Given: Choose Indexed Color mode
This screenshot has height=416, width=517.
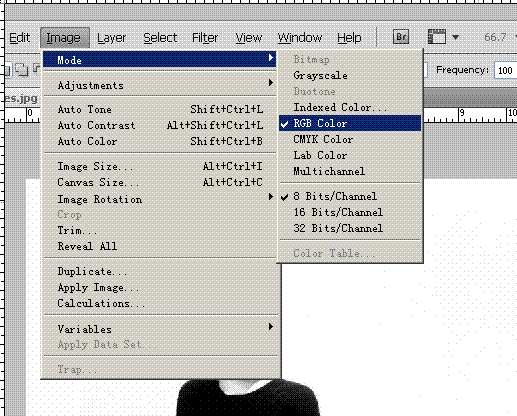Looking at the screenshot, I should point(350,107).
